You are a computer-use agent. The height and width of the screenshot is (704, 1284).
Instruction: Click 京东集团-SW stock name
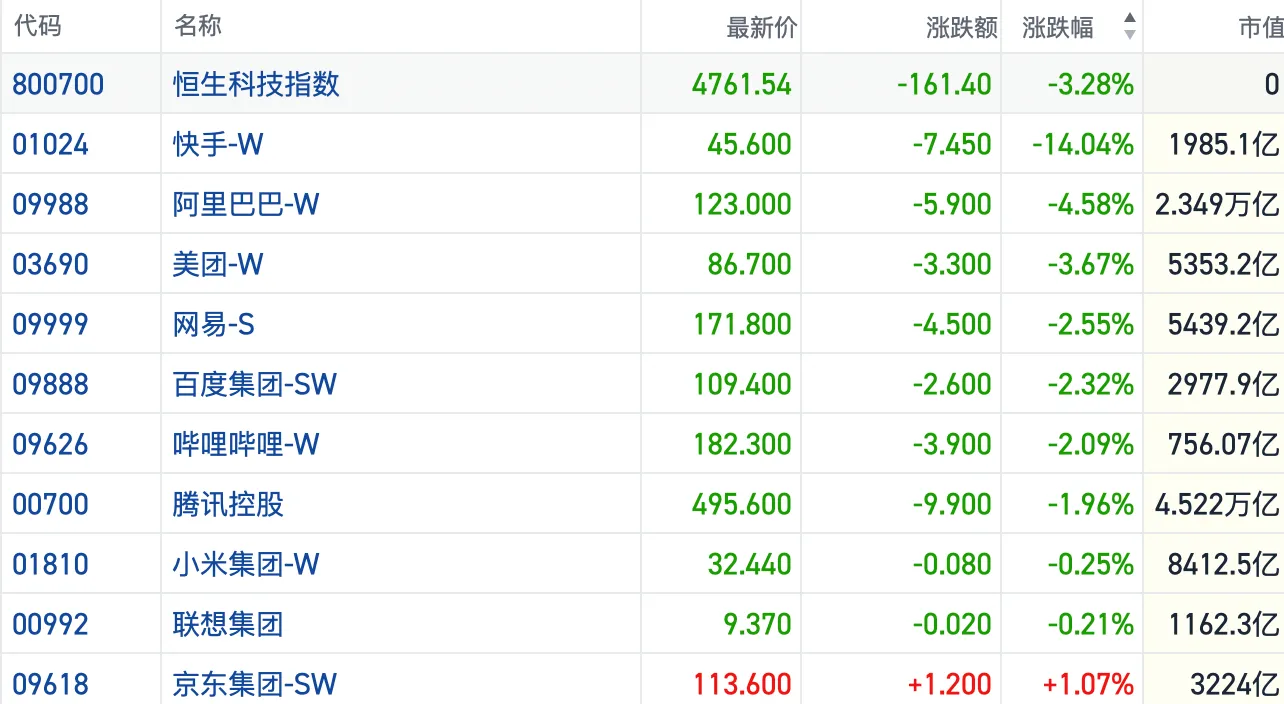255,684
